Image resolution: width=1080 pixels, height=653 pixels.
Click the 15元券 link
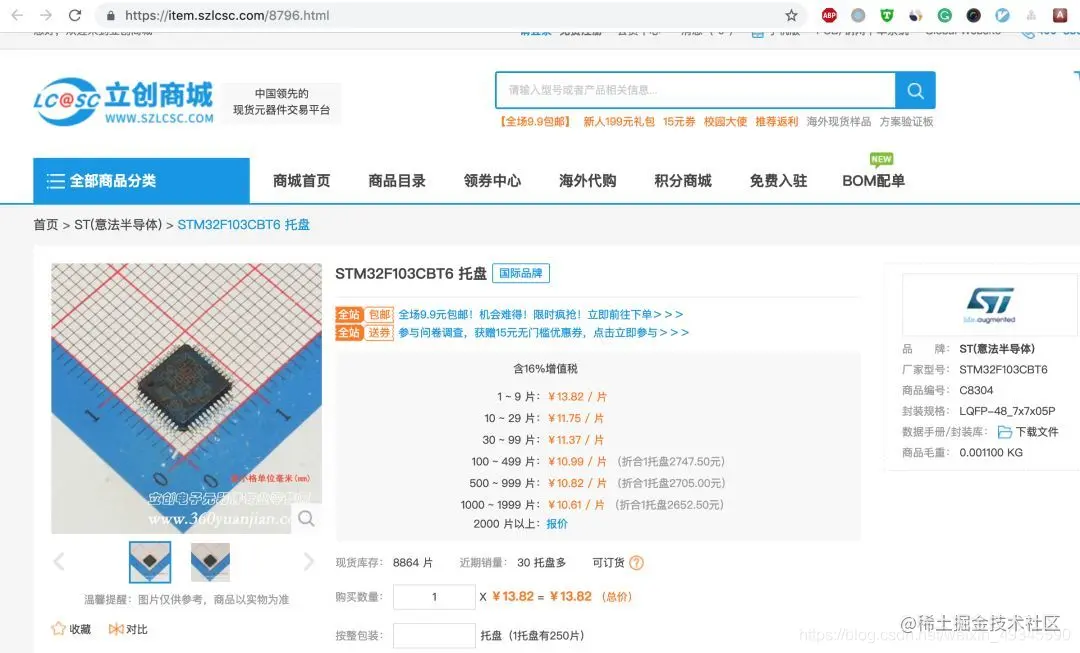[x=679, y=121]
